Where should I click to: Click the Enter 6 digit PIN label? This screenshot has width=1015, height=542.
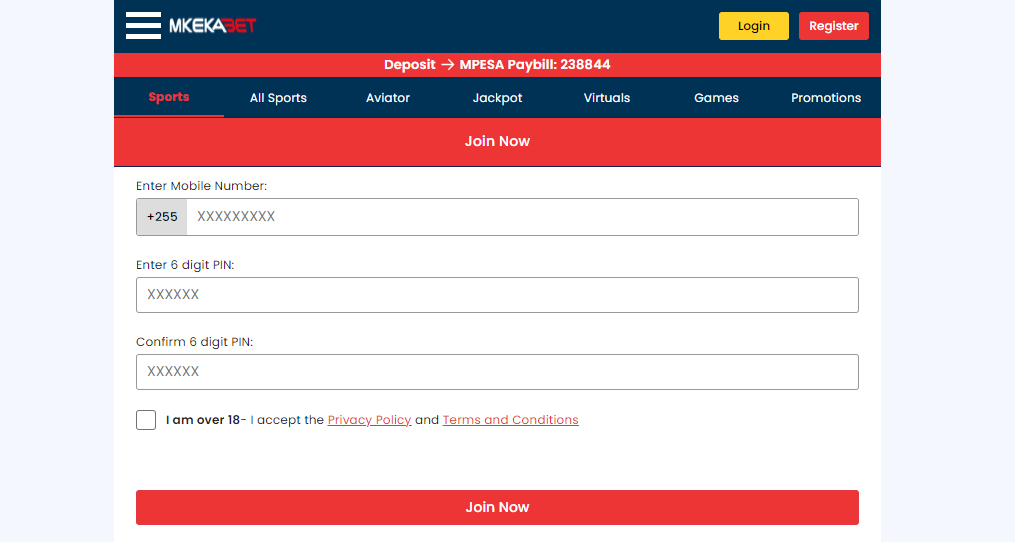[x=185, y=265]
